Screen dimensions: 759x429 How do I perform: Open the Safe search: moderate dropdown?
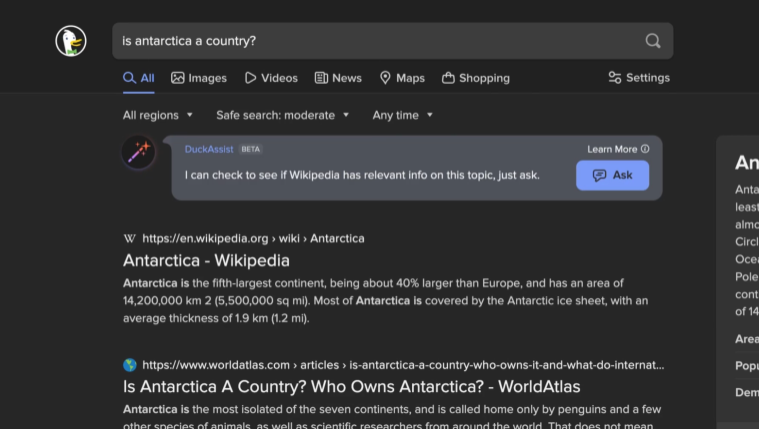point(283,115)
